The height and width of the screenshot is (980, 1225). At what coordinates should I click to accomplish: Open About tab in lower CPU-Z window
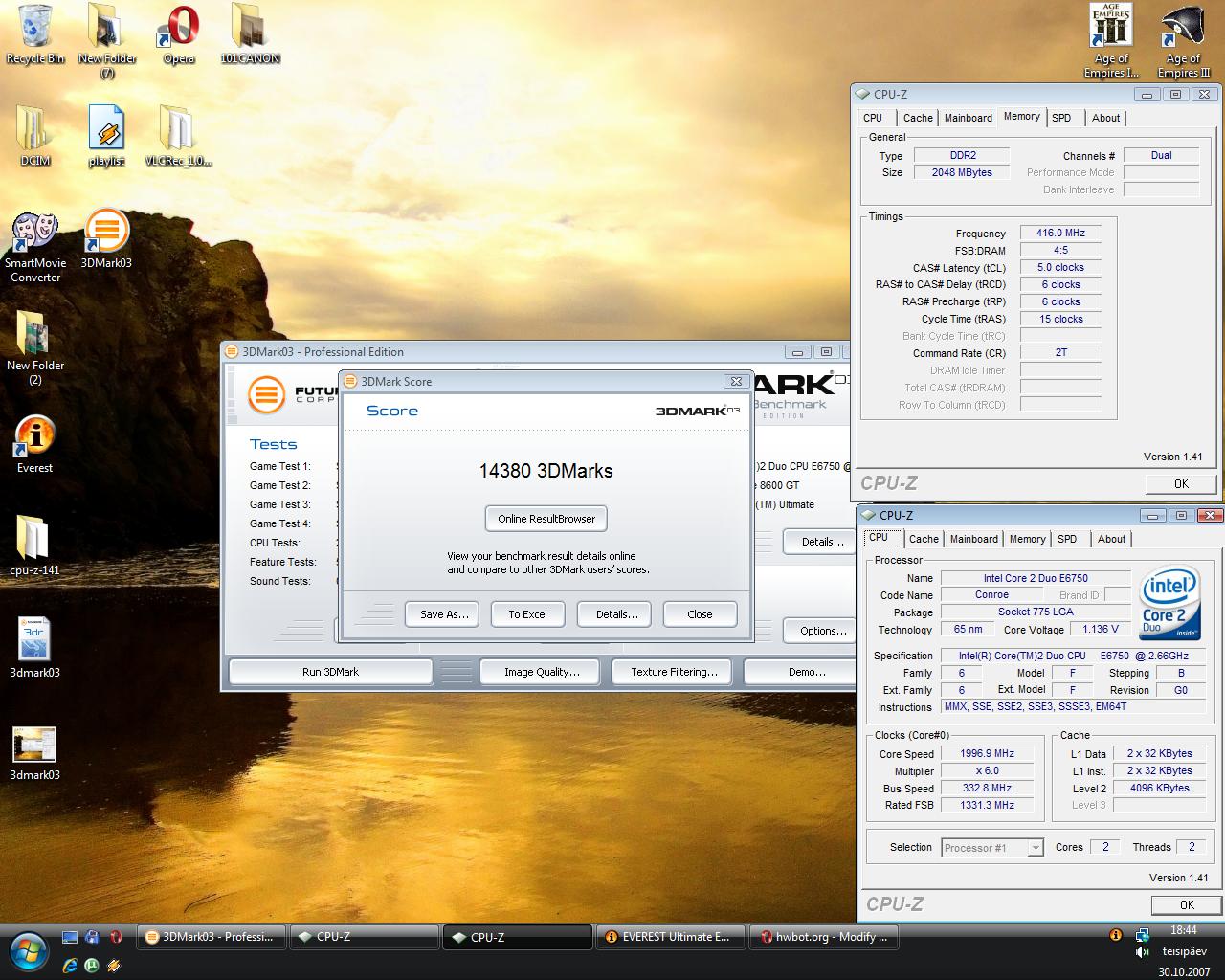[1111, 539]
